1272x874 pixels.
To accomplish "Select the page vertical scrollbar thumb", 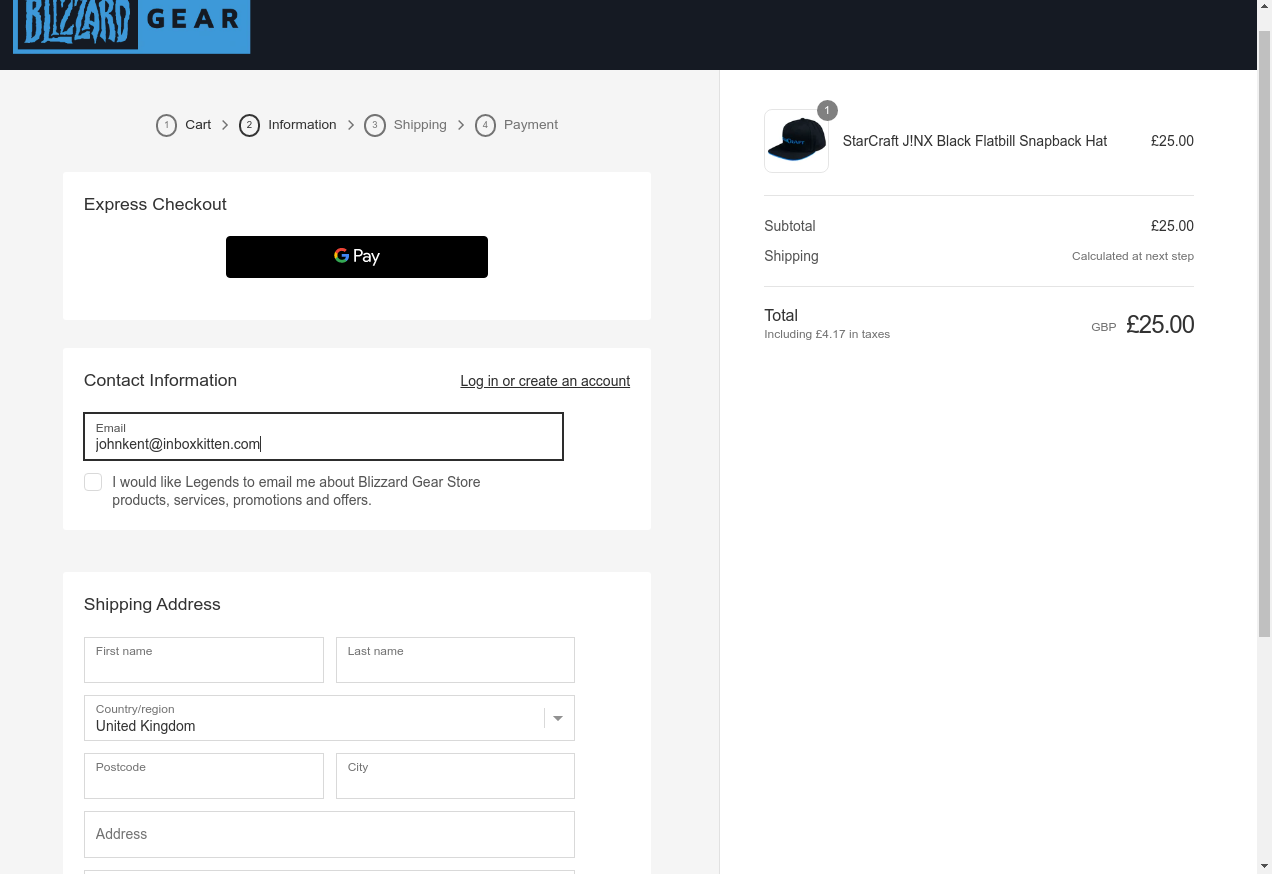I will click(x=1264, y=334).
